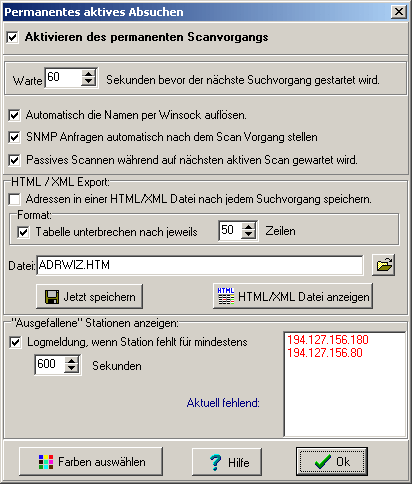Click the question mark Hilfe icon

pyautogui.click(x=215, y=462)
